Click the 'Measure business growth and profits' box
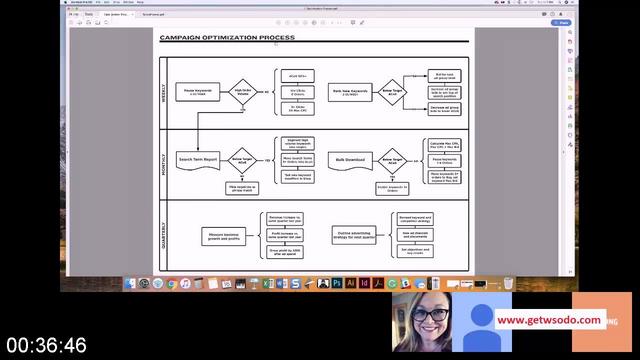 pyautogui.click(x=224, y=236)
